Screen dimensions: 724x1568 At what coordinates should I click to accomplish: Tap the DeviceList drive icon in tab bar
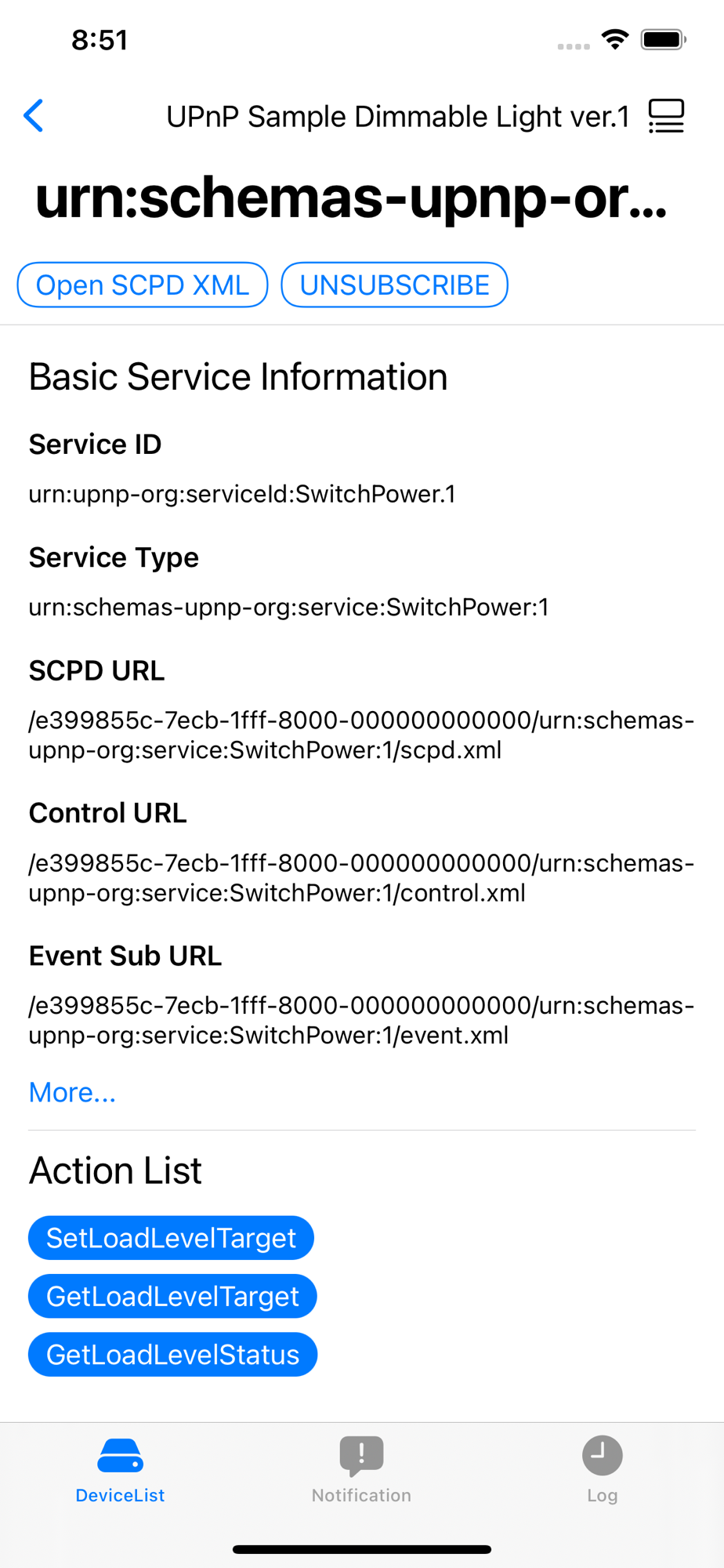pos(120,1455)
